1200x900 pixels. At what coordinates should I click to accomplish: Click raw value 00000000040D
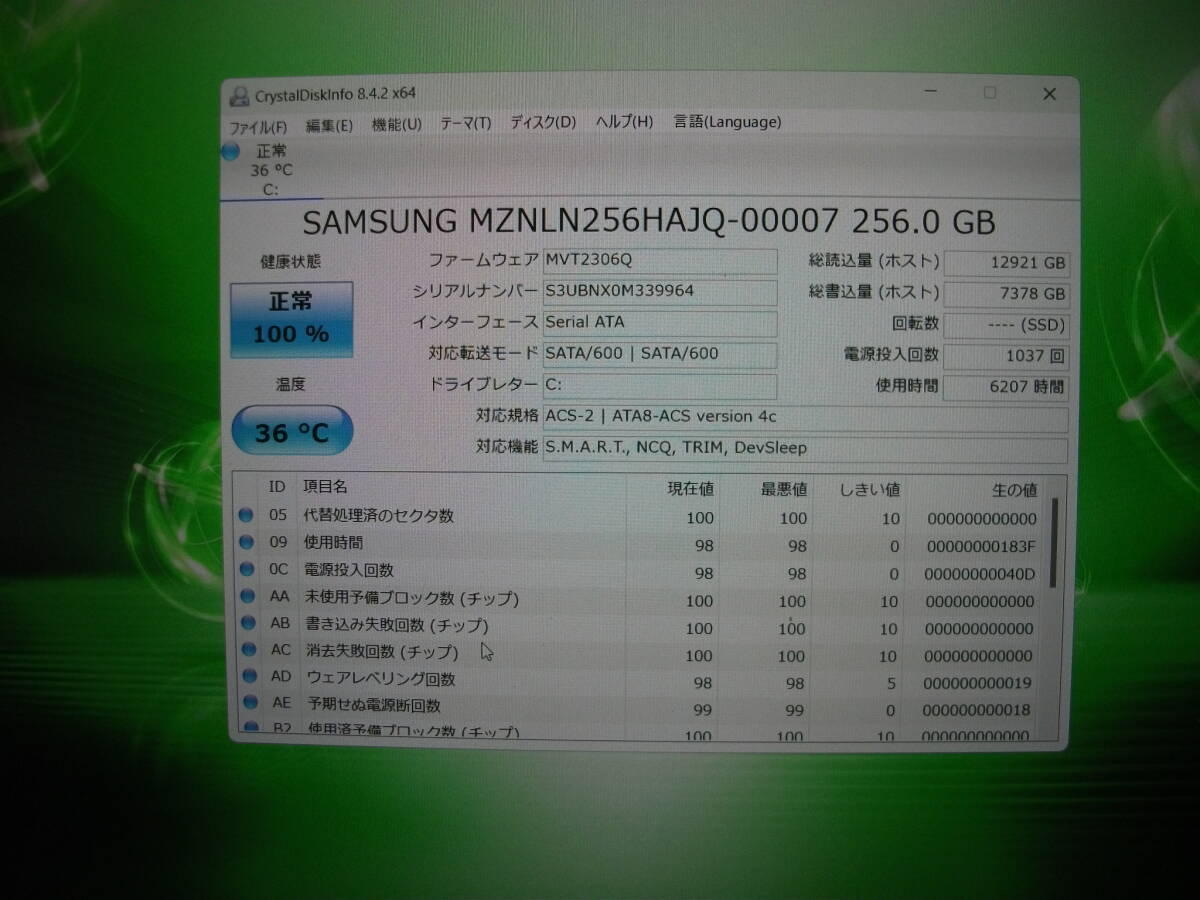click(981, 575)
